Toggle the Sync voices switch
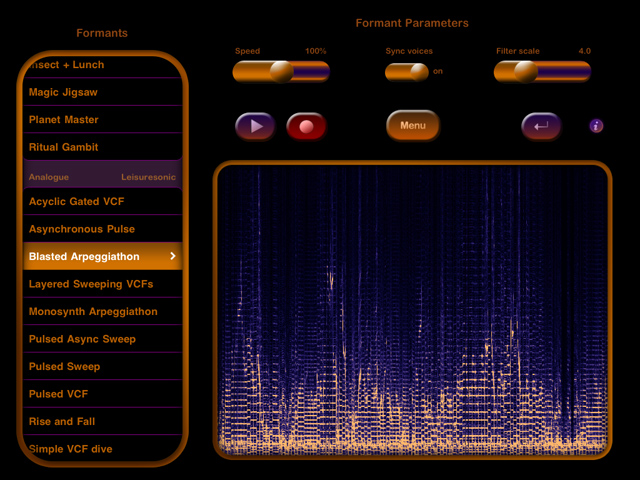This screenshot has height=480, width=640. (407, 72)
